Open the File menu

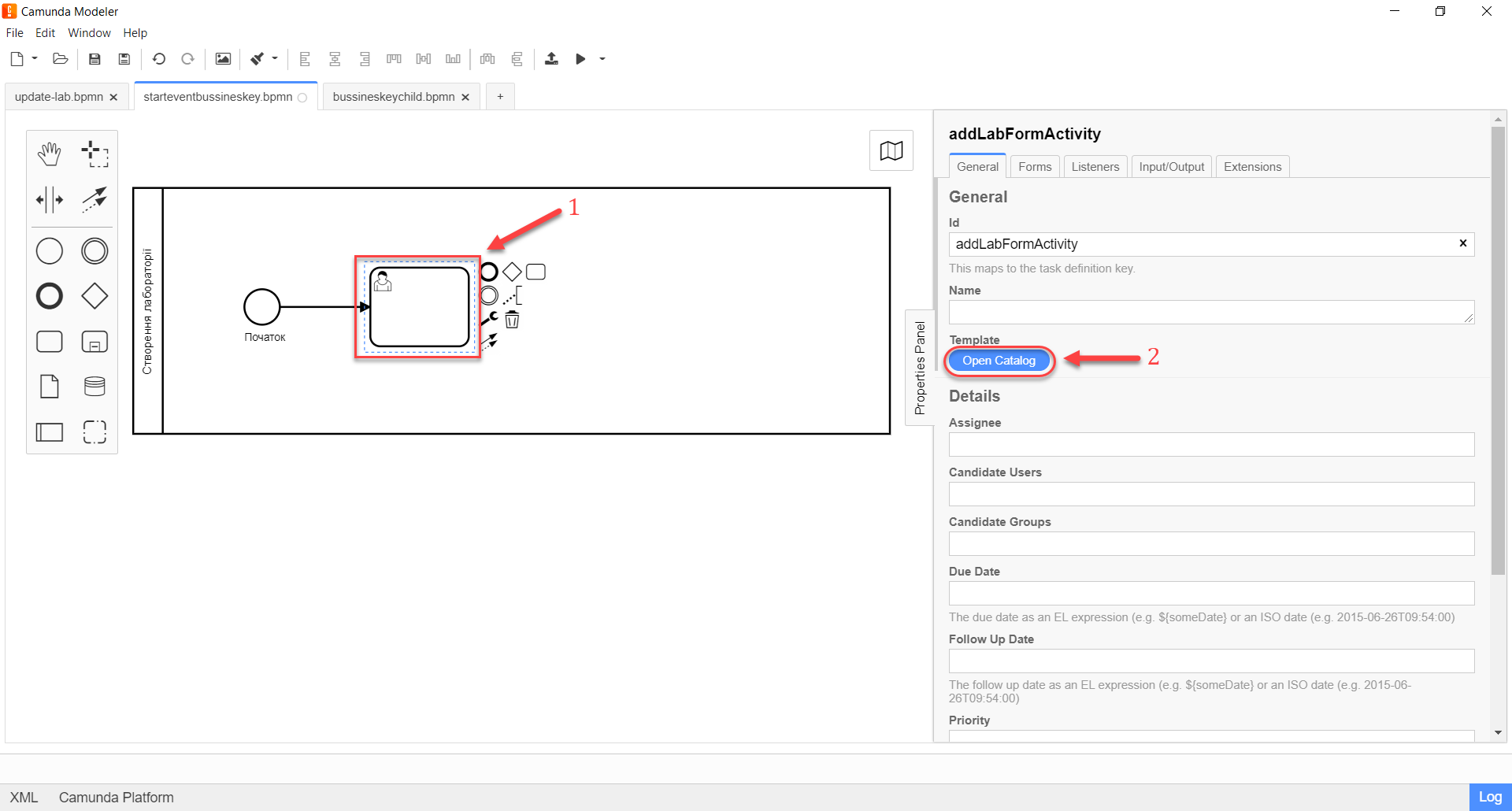pos(15,33)
